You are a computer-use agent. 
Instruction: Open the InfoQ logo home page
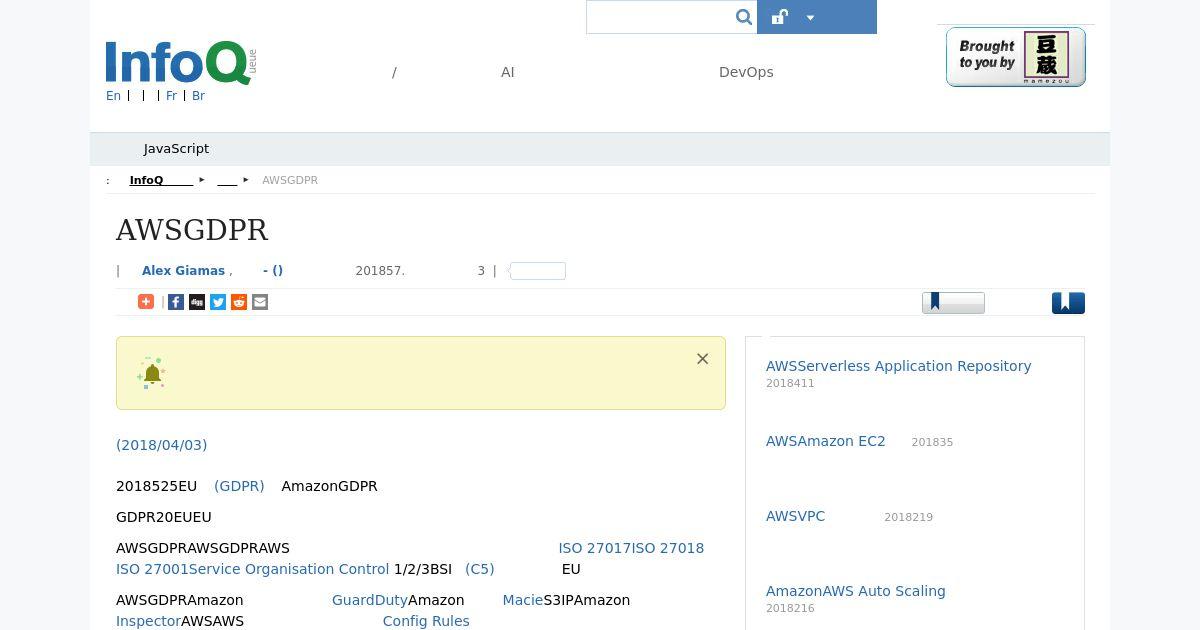[x=179, y=63]
